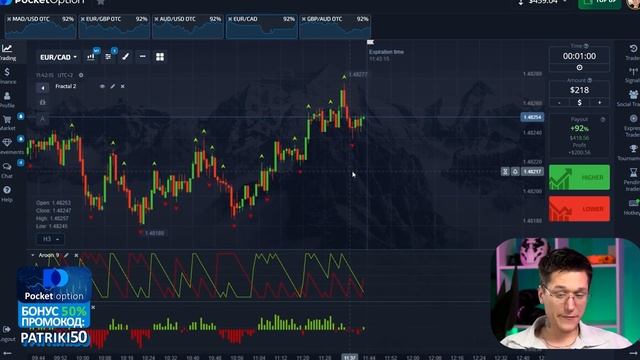
Task: Switch amount mode with dollar button
Action: point(579,102)
